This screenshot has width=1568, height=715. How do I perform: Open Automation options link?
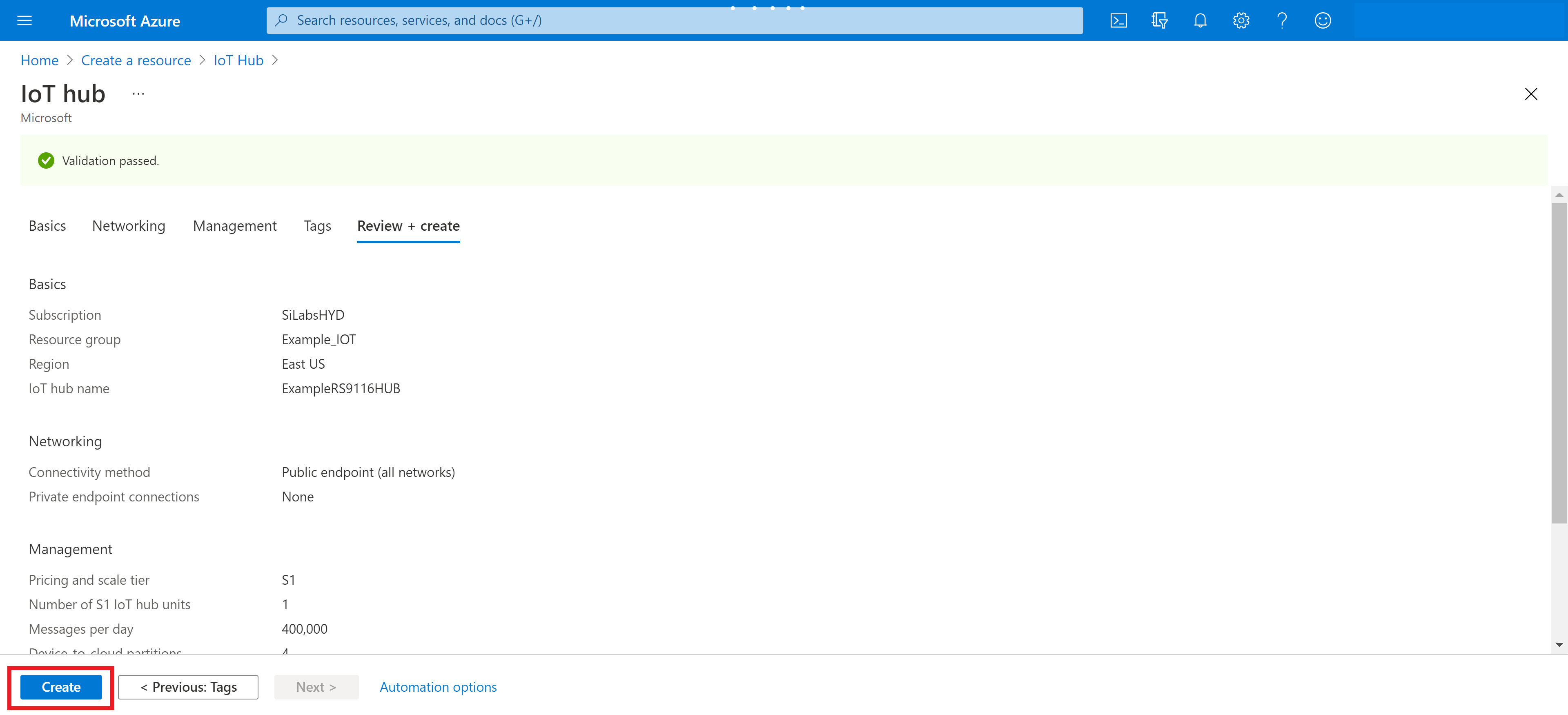coord(438,687)
